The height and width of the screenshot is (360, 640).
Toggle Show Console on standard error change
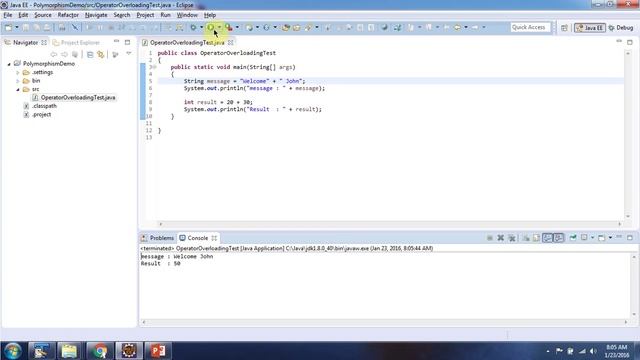coord(558,238)
